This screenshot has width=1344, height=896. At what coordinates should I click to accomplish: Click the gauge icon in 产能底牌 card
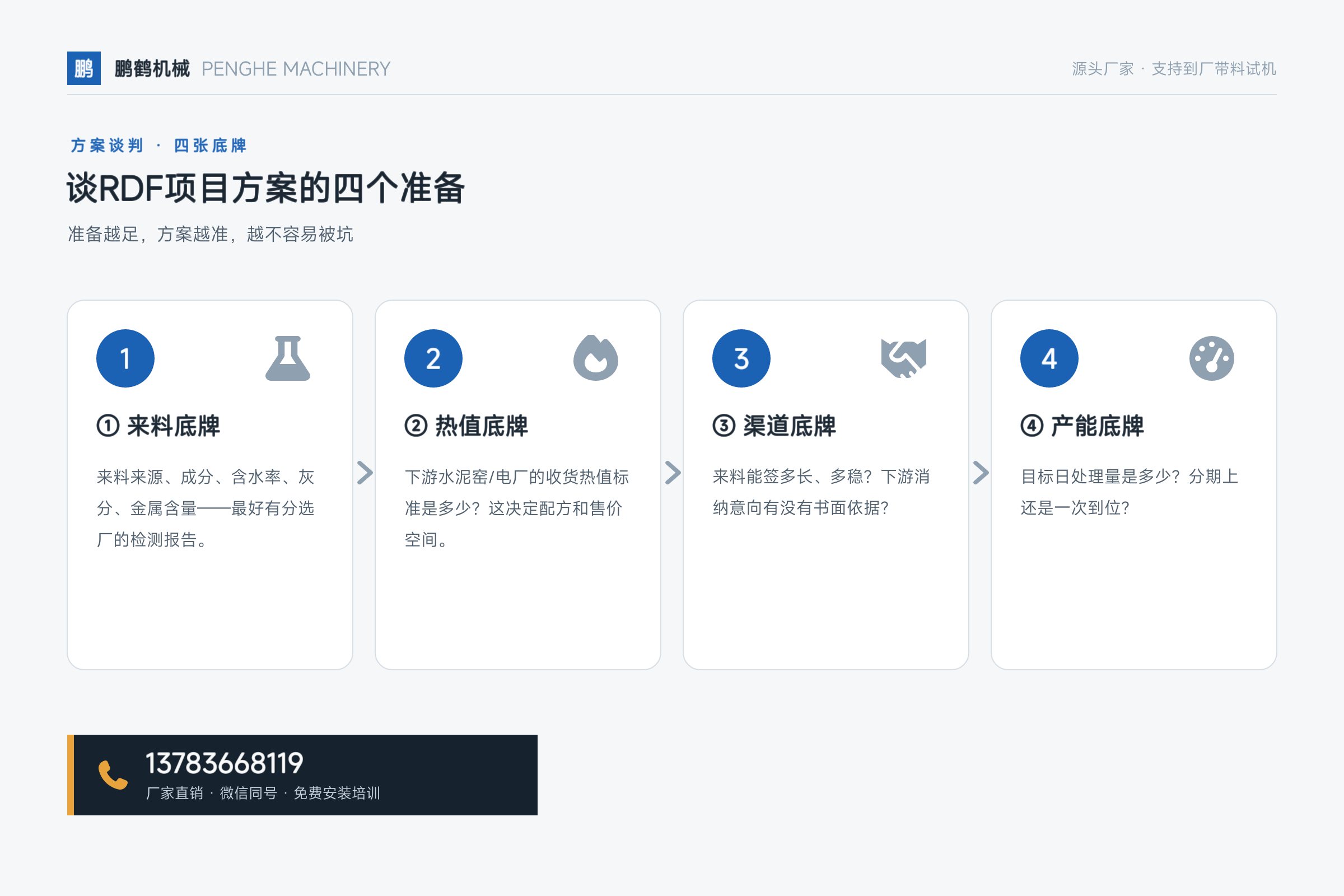click(1211, 358)
